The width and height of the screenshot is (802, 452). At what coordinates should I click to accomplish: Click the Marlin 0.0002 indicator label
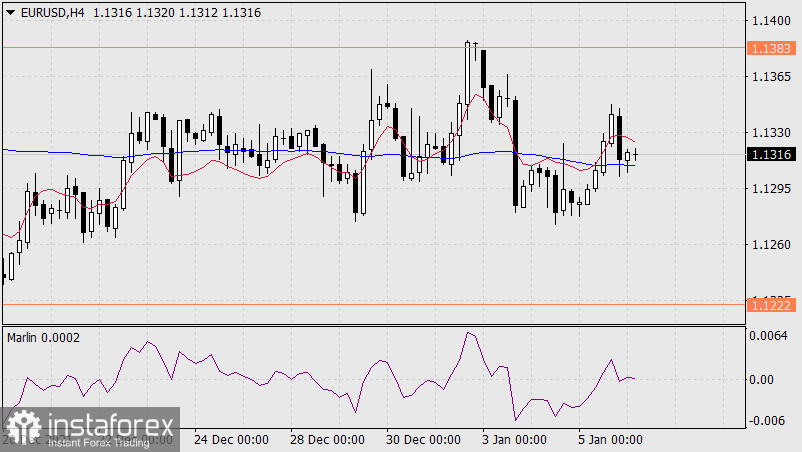[x=44, y=338]
